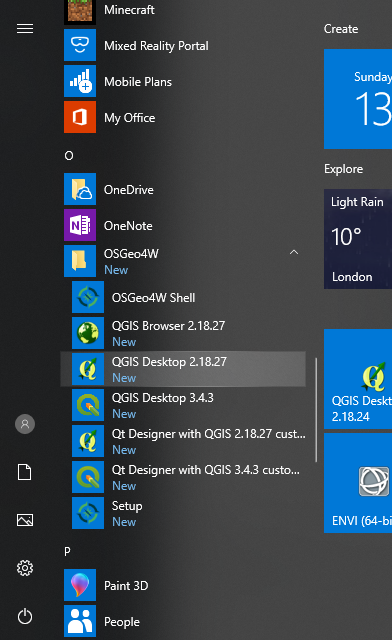Jump to letter O section header
This screenshot has width=392, height=640.
(69, 156)
